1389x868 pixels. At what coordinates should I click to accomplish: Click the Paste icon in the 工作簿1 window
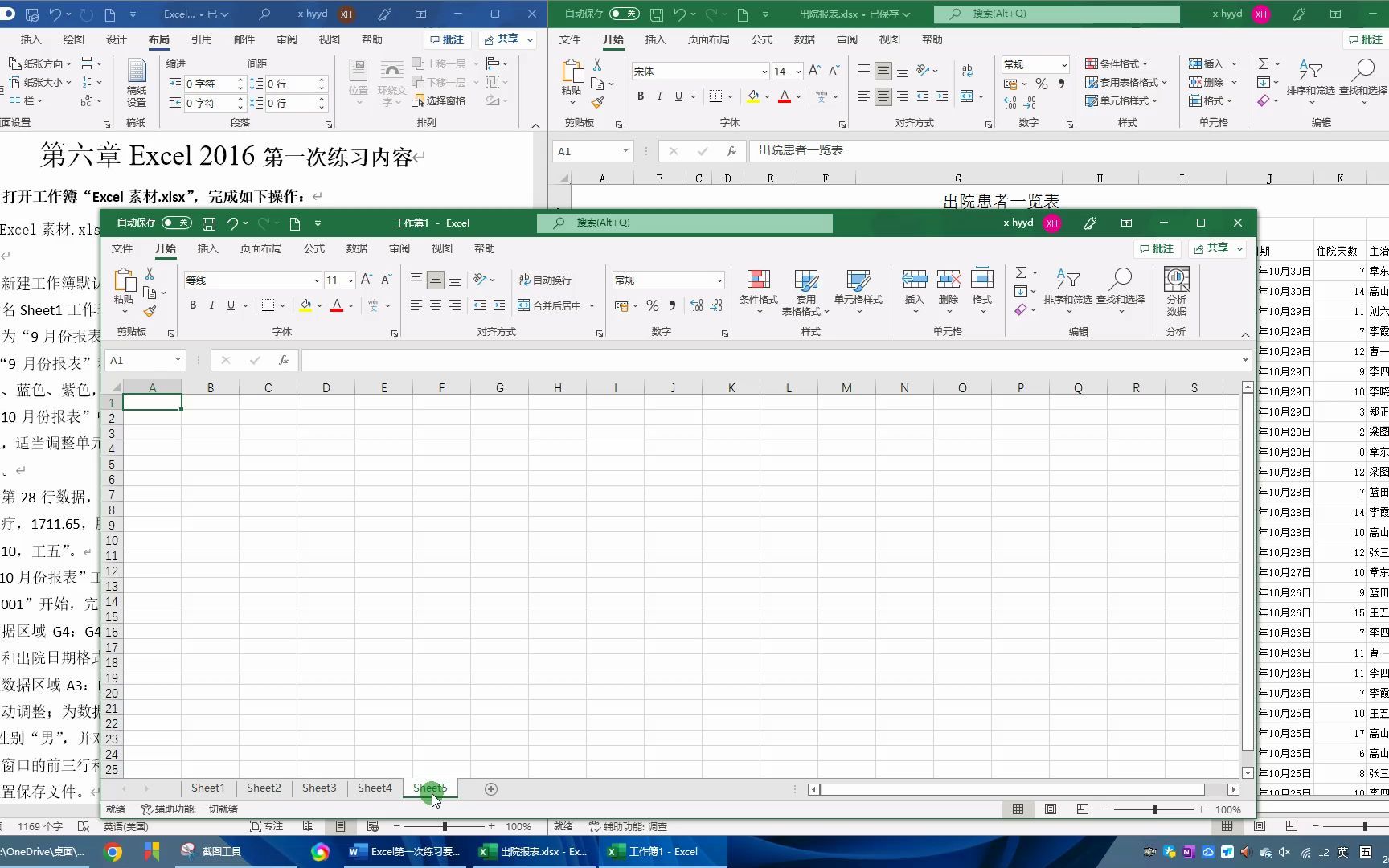[x=124, y=280]
